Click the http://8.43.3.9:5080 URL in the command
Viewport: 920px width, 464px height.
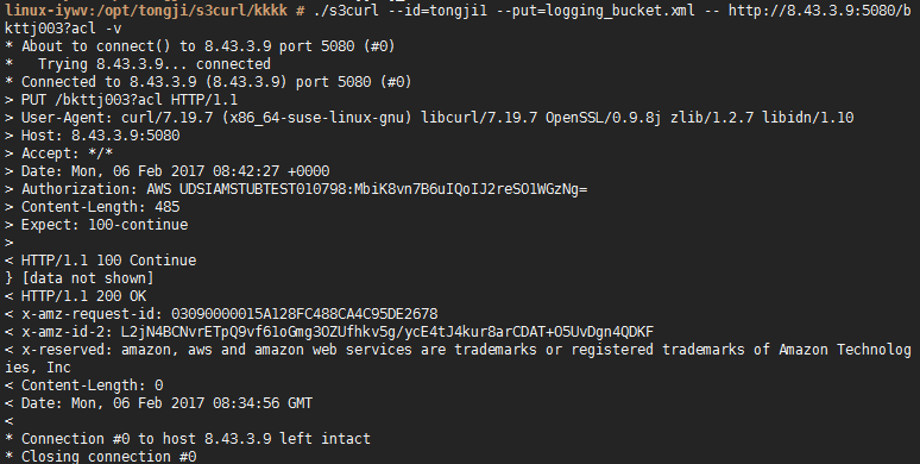(x=798, y=10)
